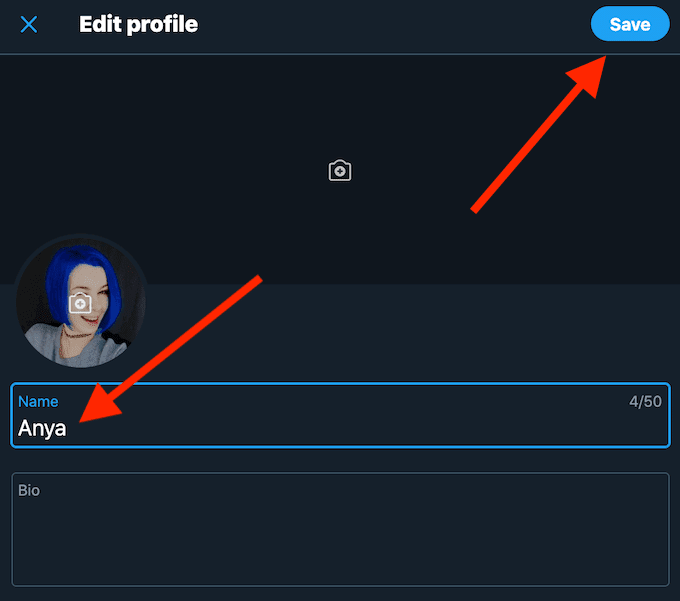Click empty top bar left of Save
Image resolution: width=680 pixels, height=601 pixels.
(x=400, y=24)
